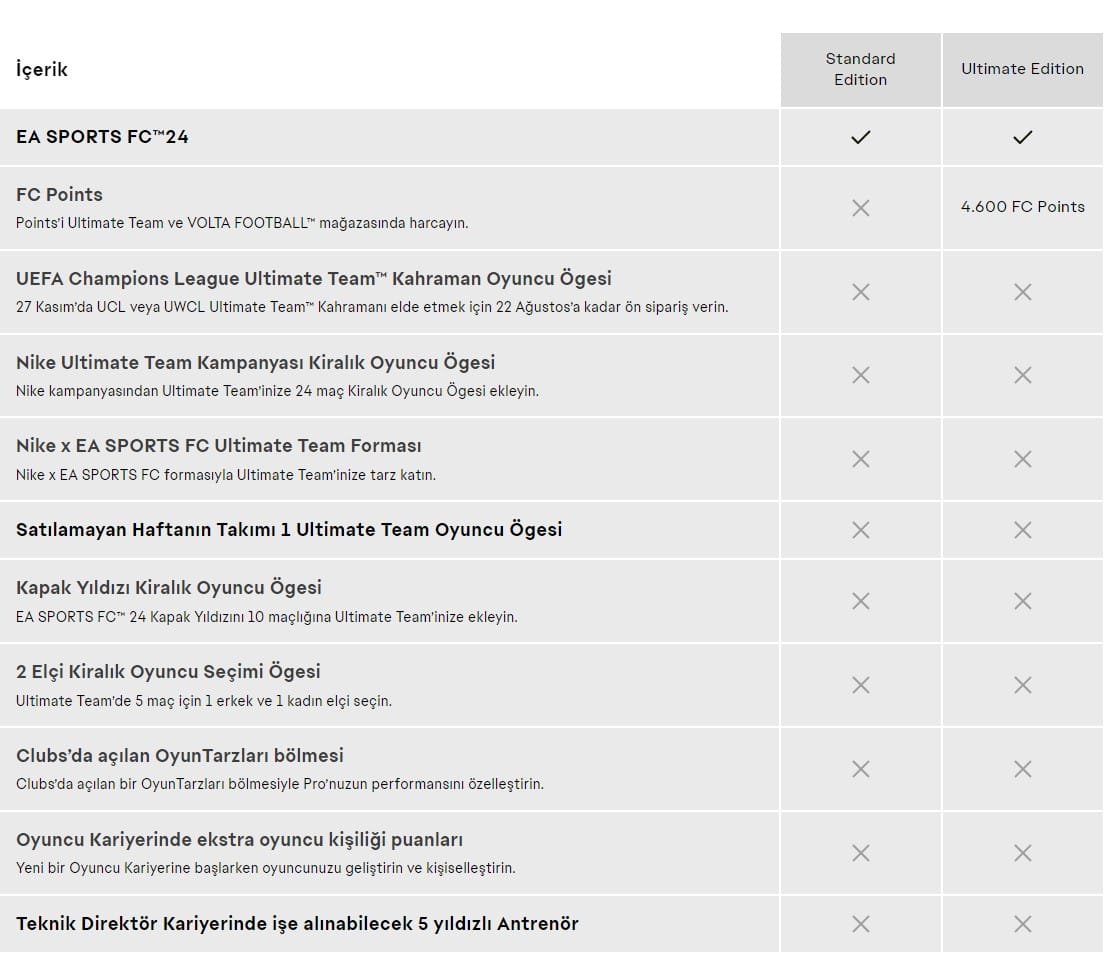This screenshot has width=1110, height=972.
Task: Click Standard Edition X for 2 Elçi Kiralık Oyuncu
Action: 860,685
